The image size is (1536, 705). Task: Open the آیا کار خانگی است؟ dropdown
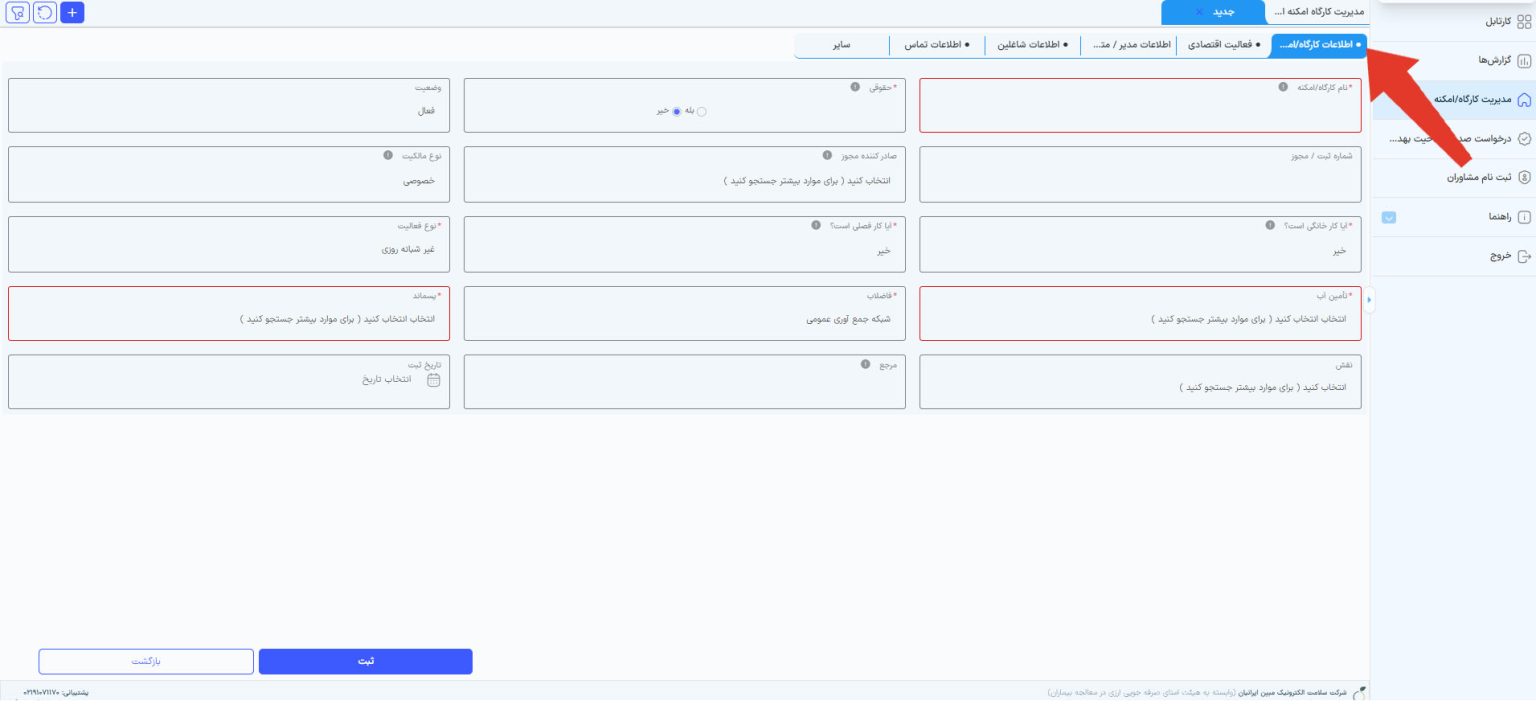(1140, 244)
